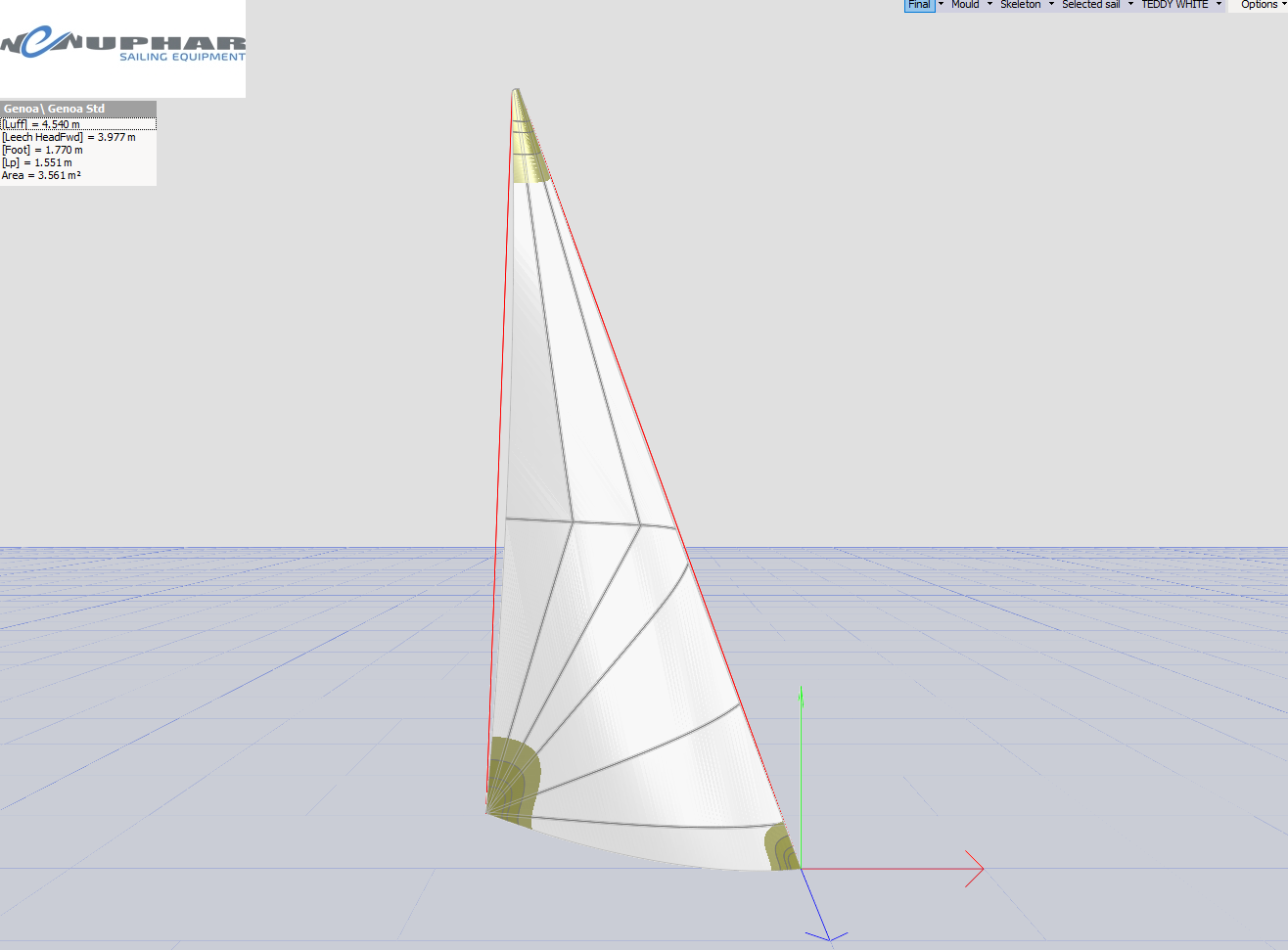Select the tack corner reinforcement patch
This screenshot has width=1288, height=950.
[x=512, y=780]
